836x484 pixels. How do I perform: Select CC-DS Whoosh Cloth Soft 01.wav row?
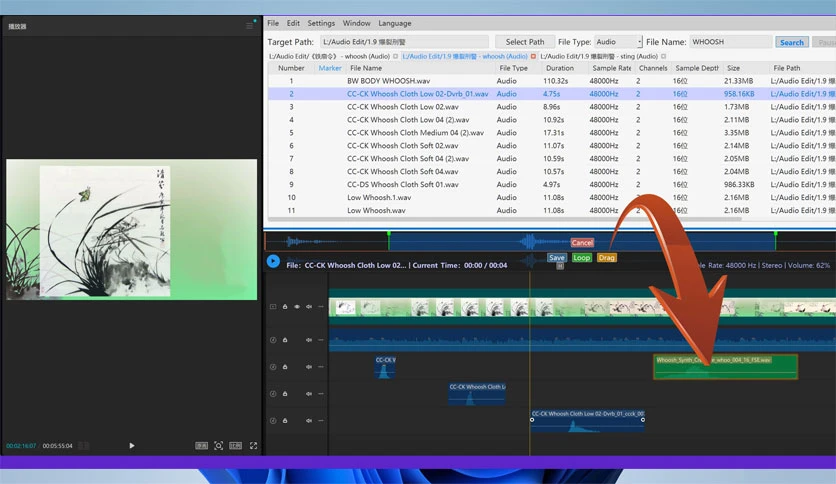(x=552, y=184)
